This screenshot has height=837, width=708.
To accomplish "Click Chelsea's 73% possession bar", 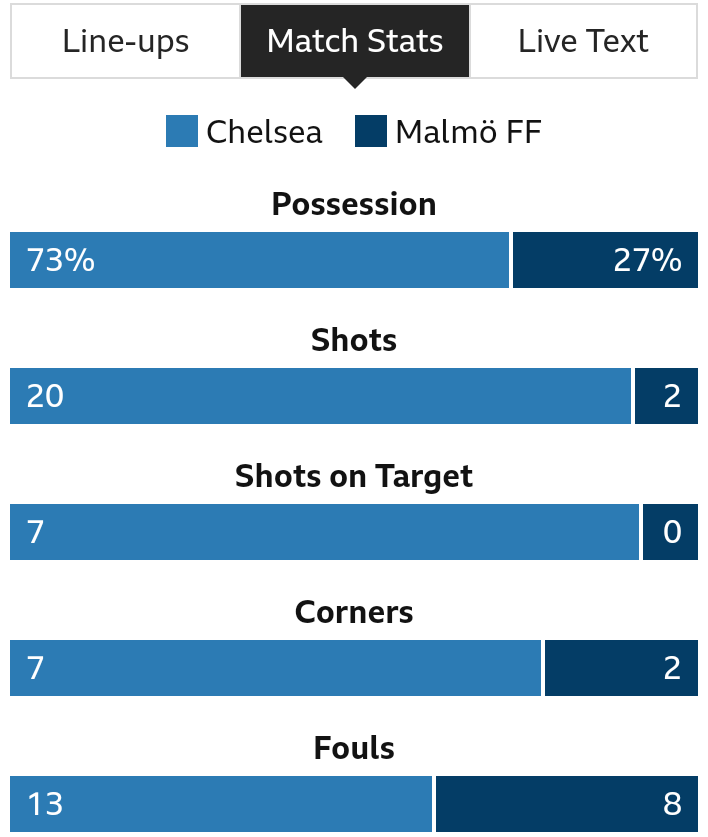I will pos(259,260).
